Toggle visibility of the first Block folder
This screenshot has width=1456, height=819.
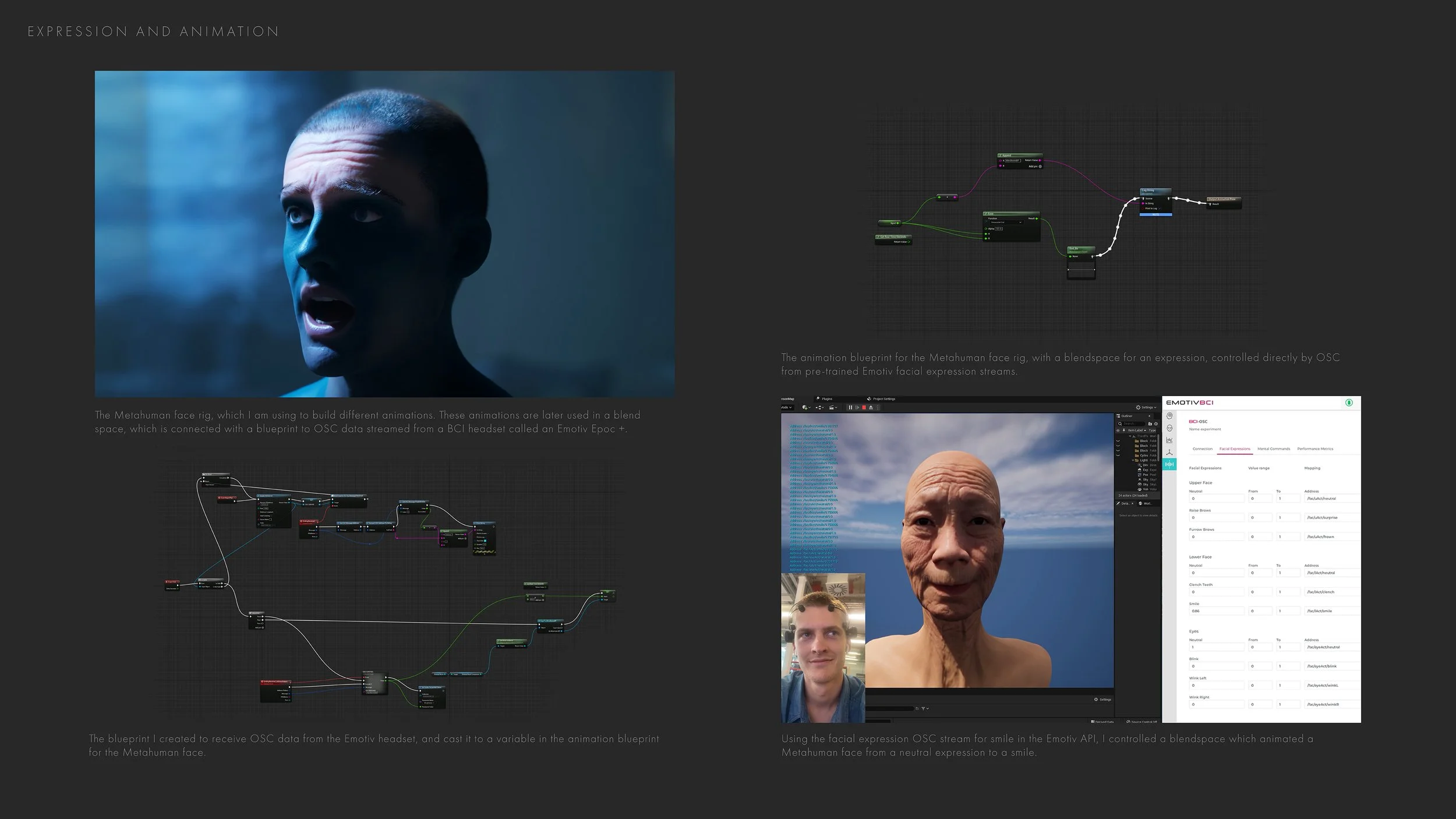click(x=1118, y=441)
